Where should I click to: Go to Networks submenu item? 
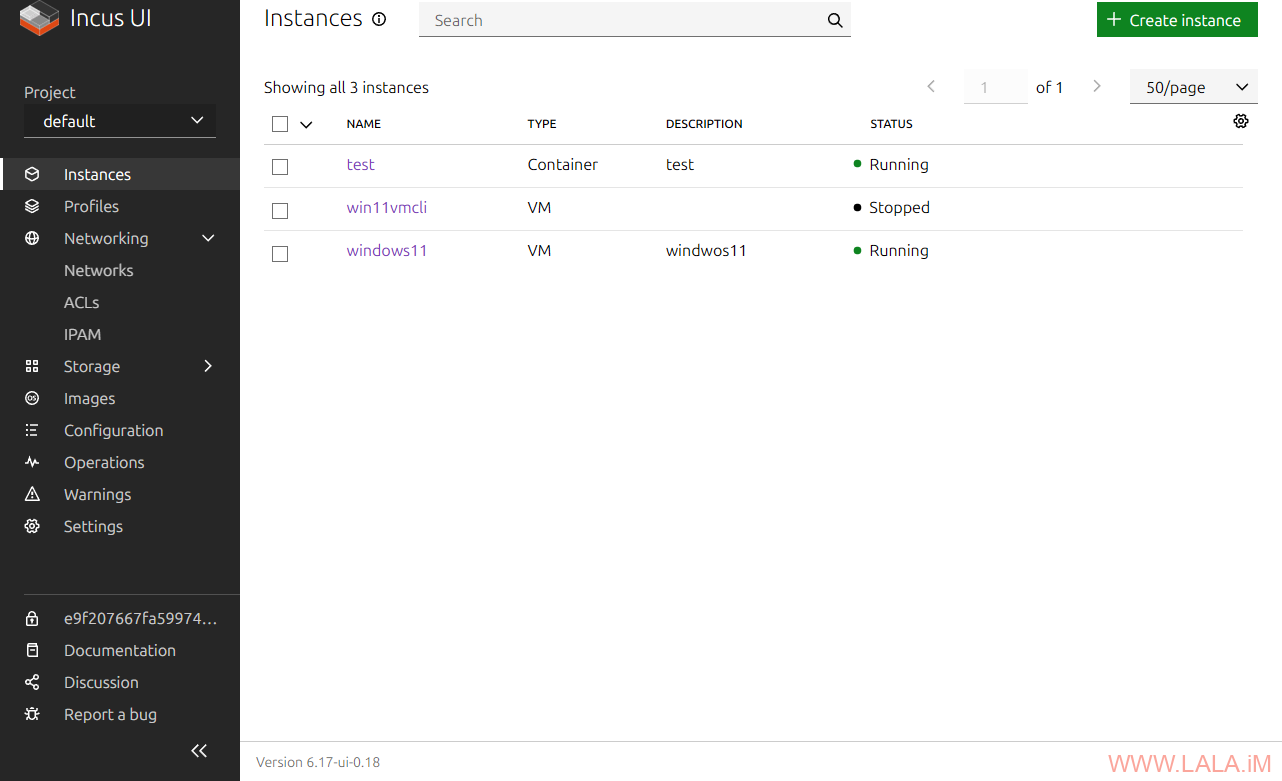(x=98, y=270)
